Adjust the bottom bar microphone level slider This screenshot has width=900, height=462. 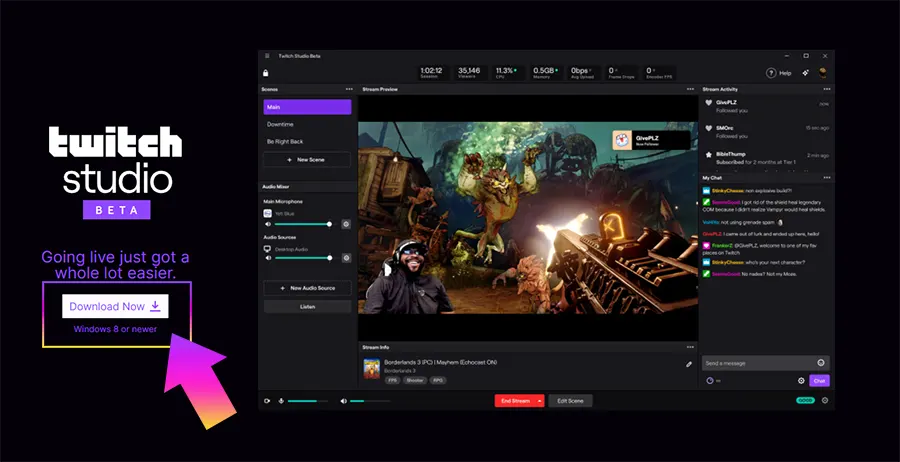[x=308, y=401]
